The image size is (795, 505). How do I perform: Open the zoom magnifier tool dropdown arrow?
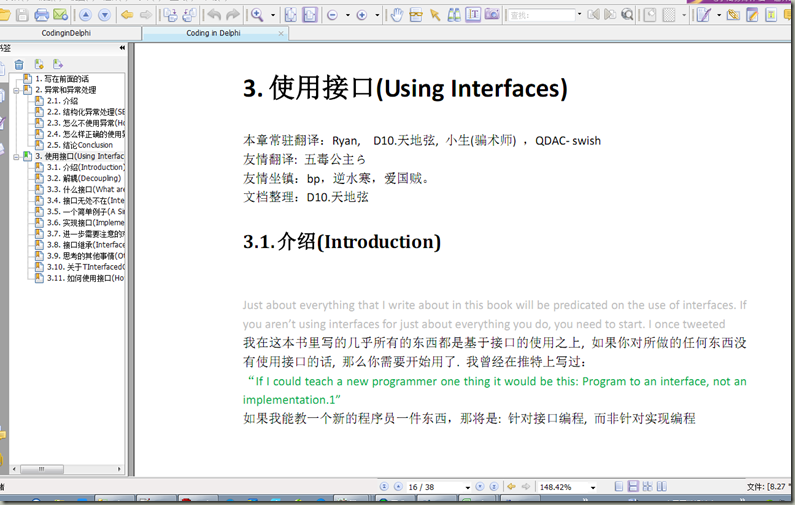(x=273, y=16)
